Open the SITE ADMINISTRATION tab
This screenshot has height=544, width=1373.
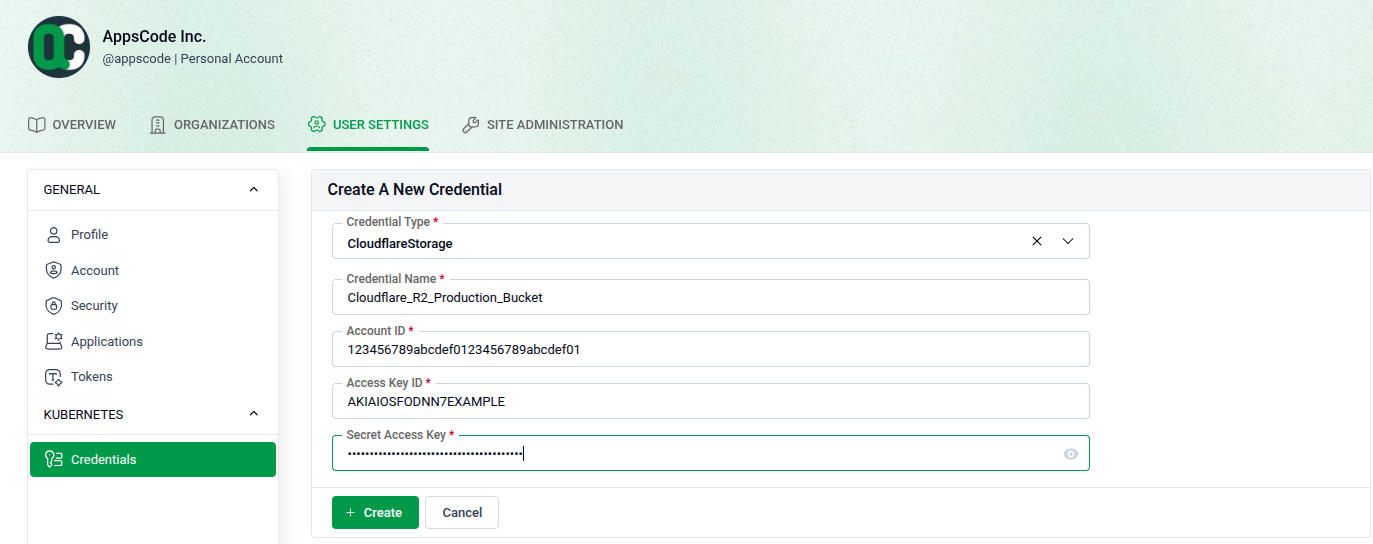tap(542, 125)
